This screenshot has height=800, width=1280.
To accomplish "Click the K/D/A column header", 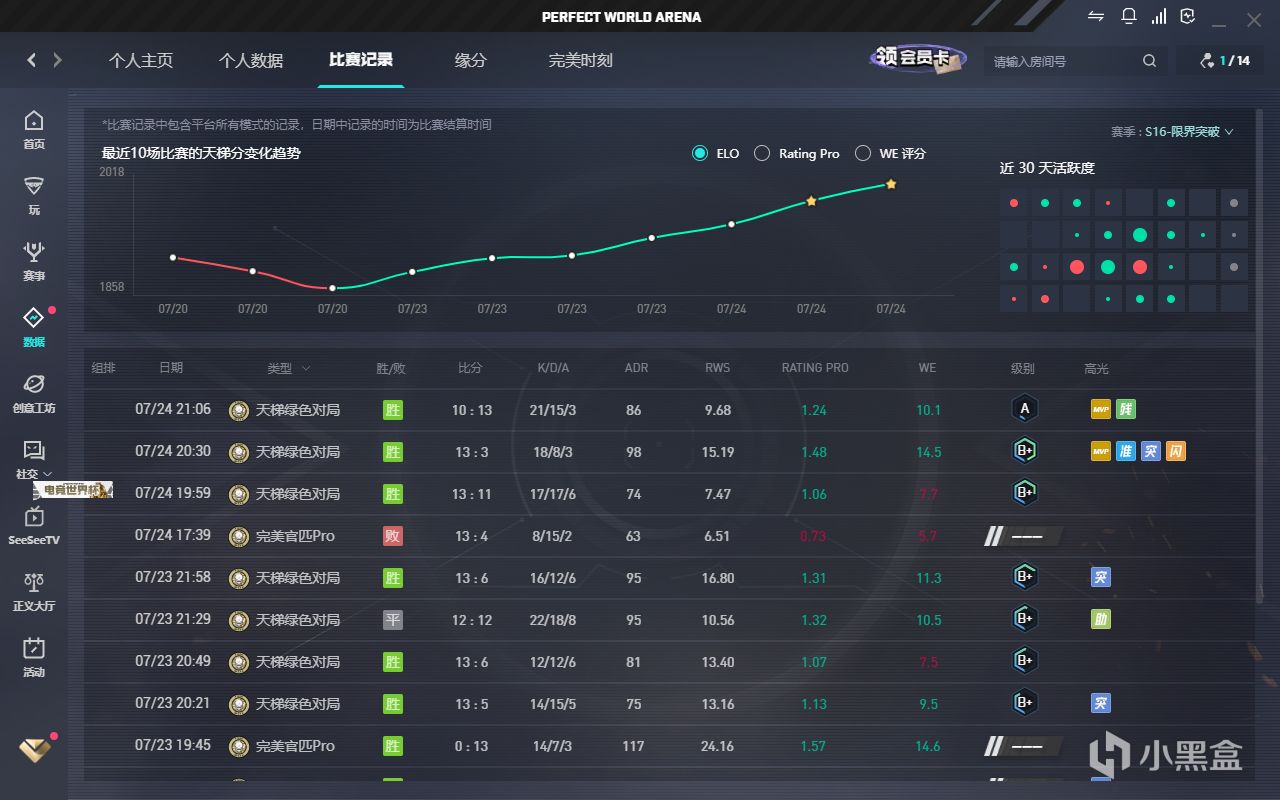I will 553,368.
